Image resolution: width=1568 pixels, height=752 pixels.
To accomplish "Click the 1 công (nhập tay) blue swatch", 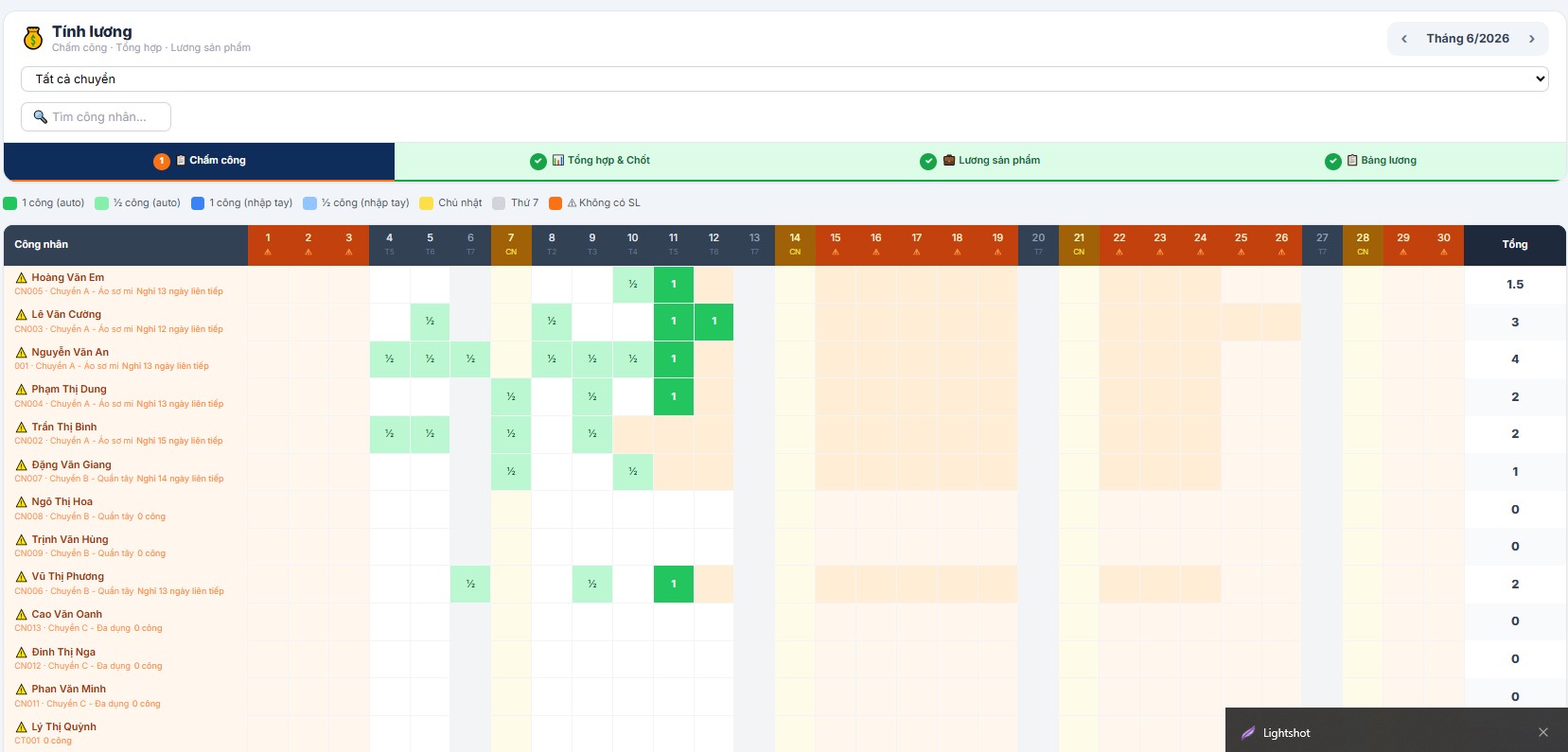I will (x=198, y=203).
